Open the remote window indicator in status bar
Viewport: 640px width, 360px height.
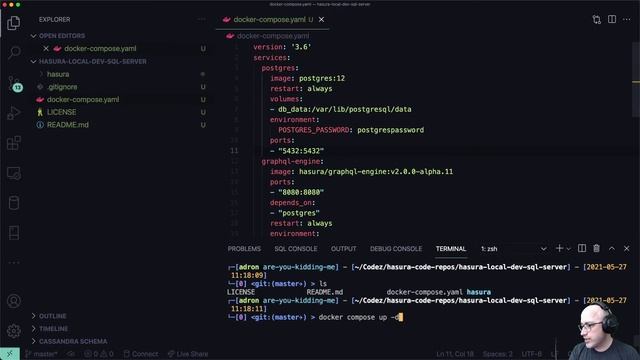tap(10, 353)
